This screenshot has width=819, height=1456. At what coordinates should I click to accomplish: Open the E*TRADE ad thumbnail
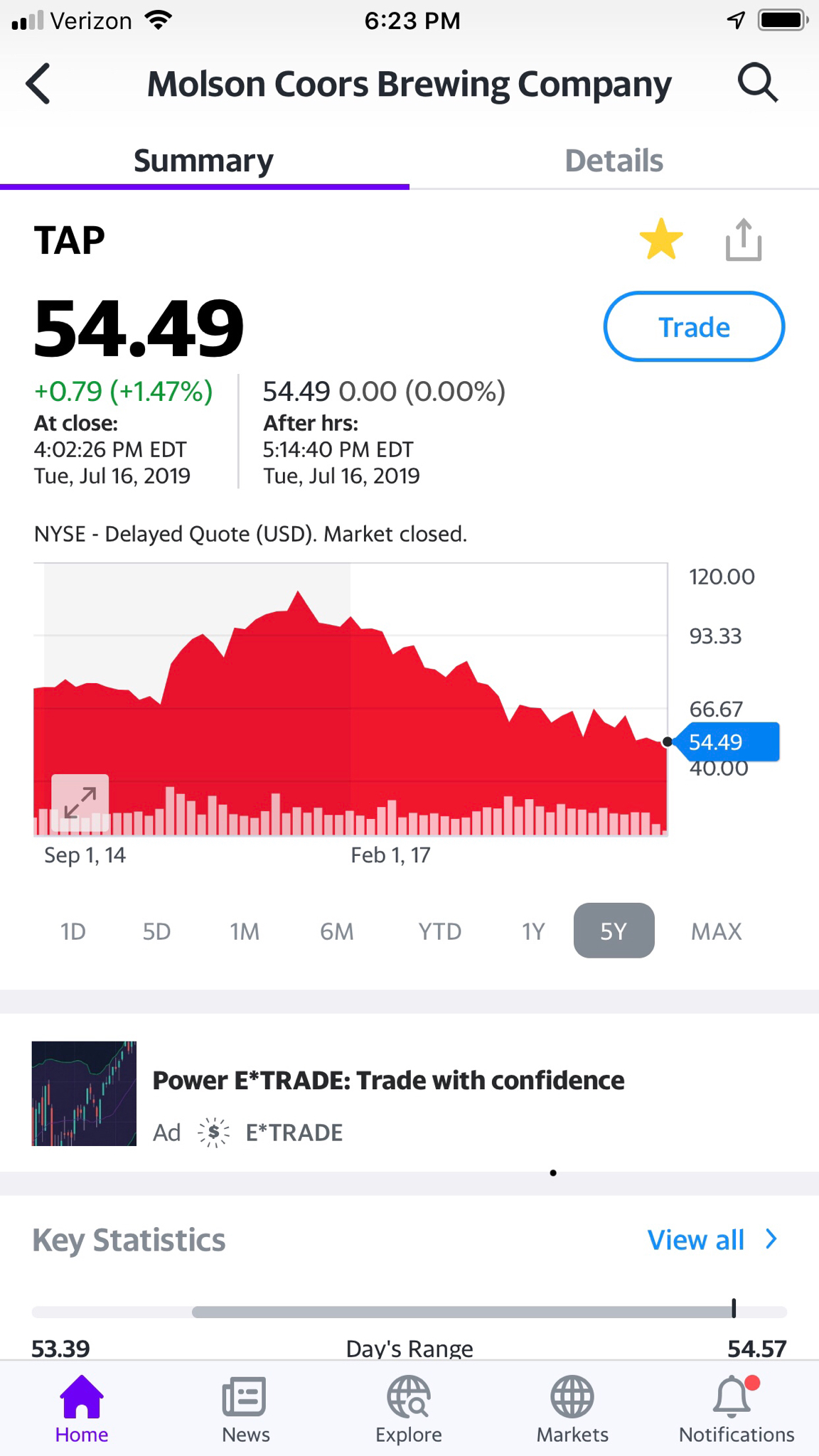click(84, 1093)
